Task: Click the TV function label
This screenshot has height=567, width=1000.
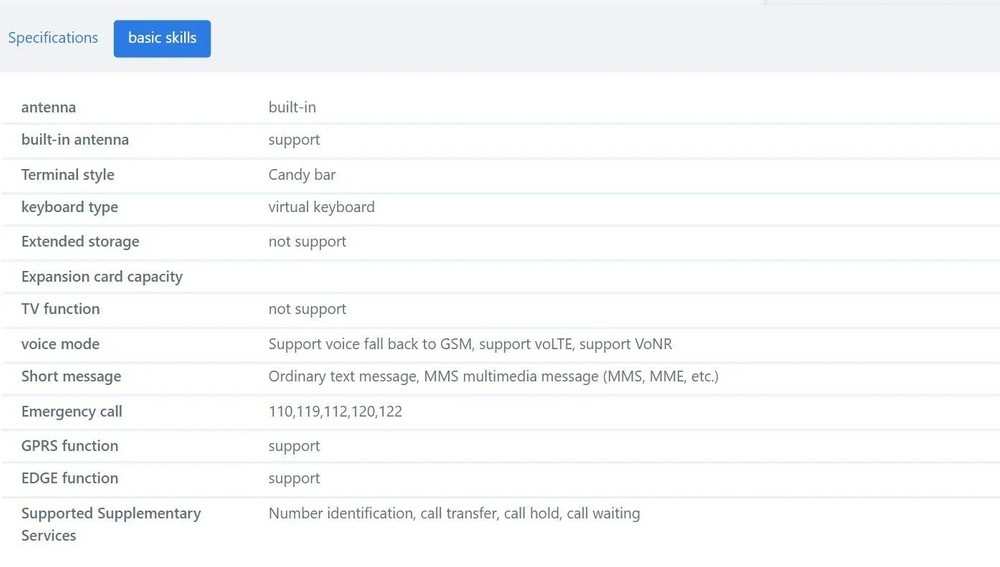Action: [x=60, y=309]
